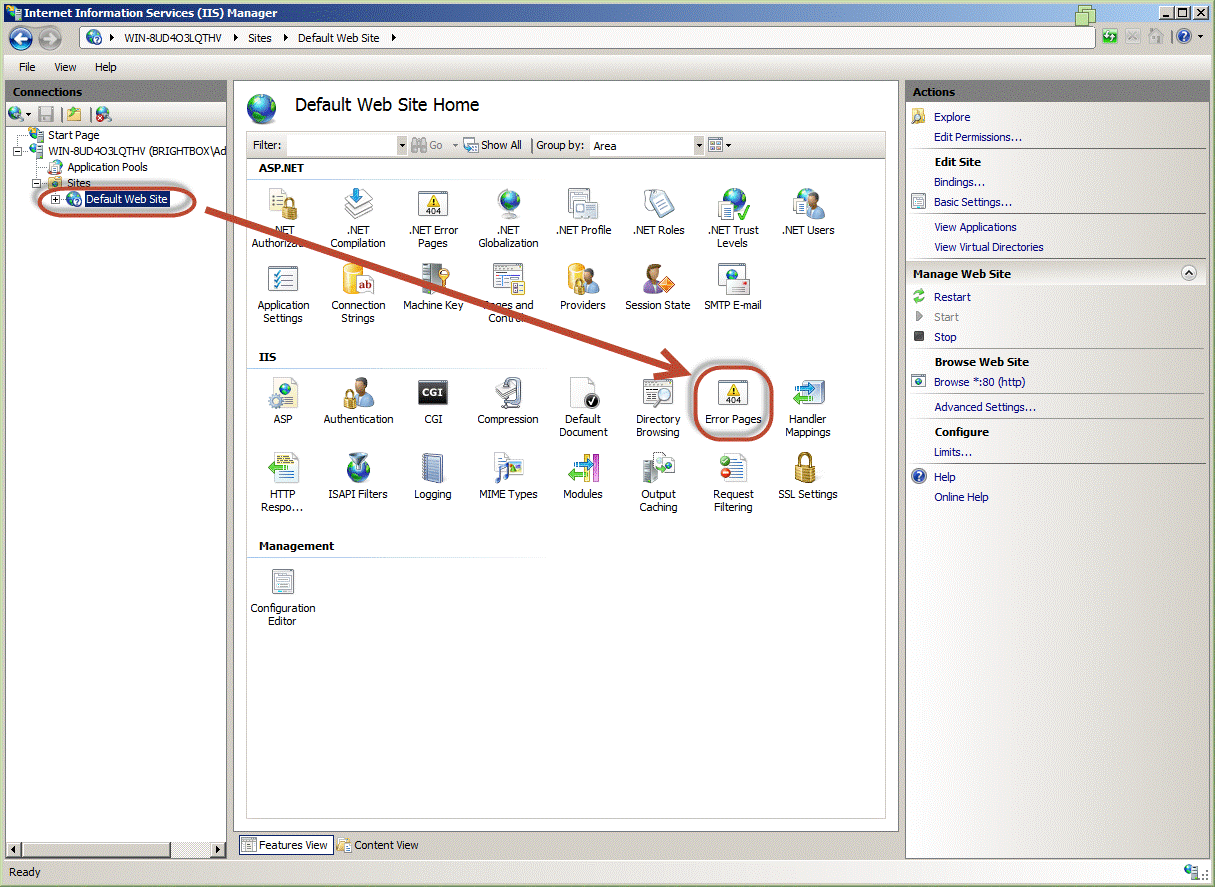Click the Filter text input field
Viewport: 1215px width, 887px height.
341,145
